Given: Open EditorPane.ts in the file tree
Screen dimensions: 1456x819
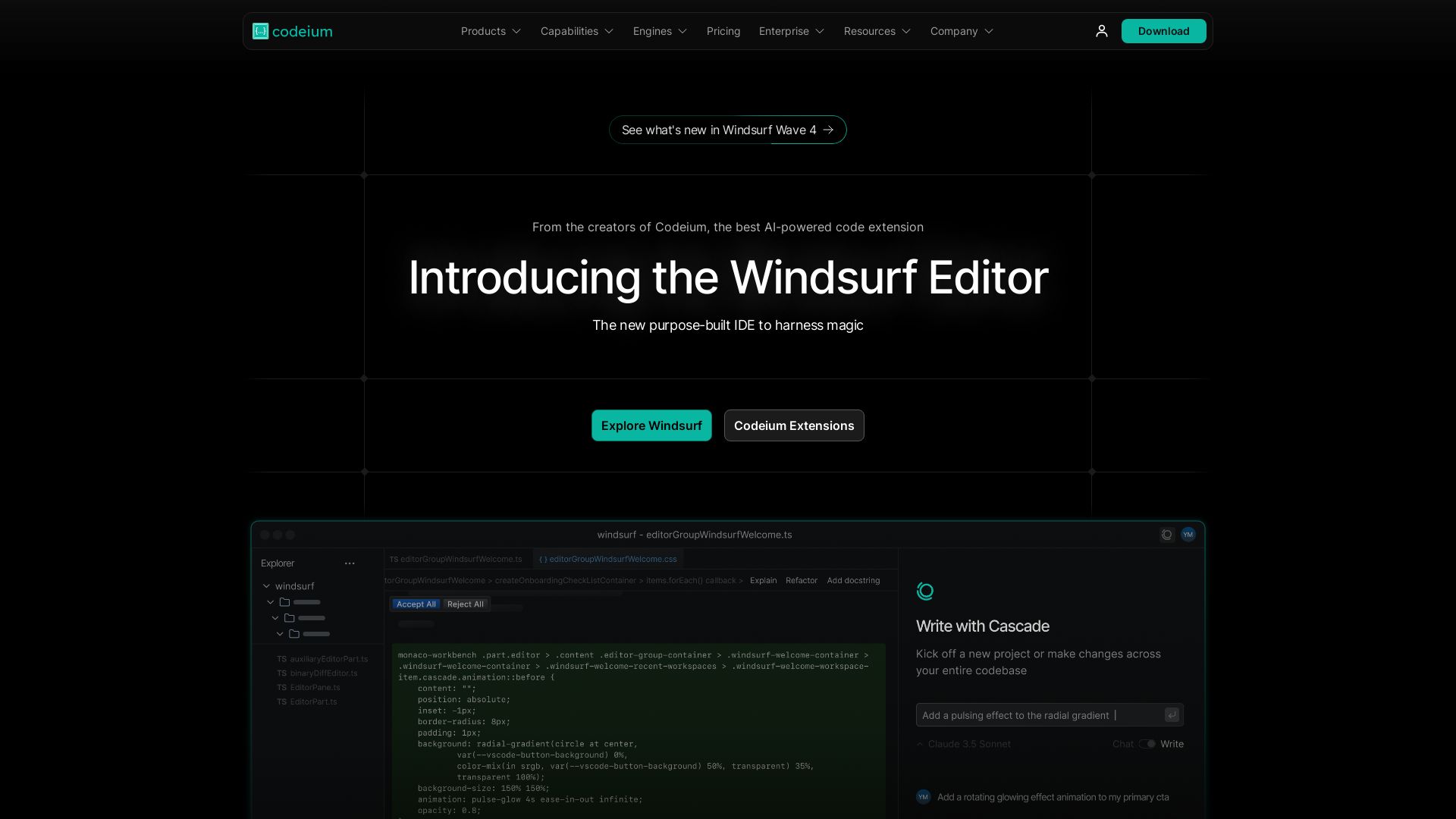Looking at the screenshot, I should pyautogui.click(x=315, y=688).
